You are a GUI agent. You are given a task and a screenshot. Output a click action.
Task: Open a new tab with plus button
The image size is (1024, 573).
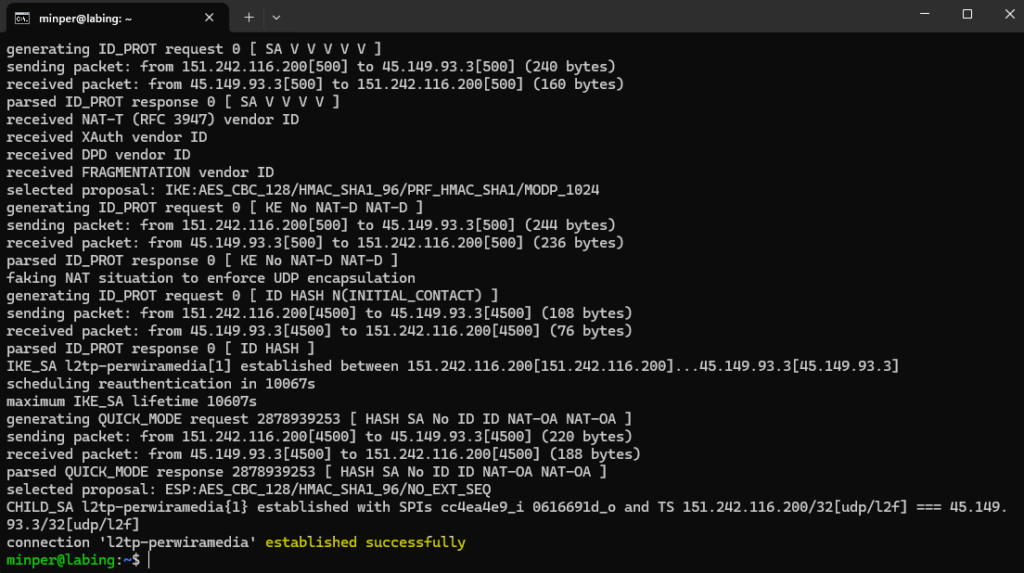(249, 16)
